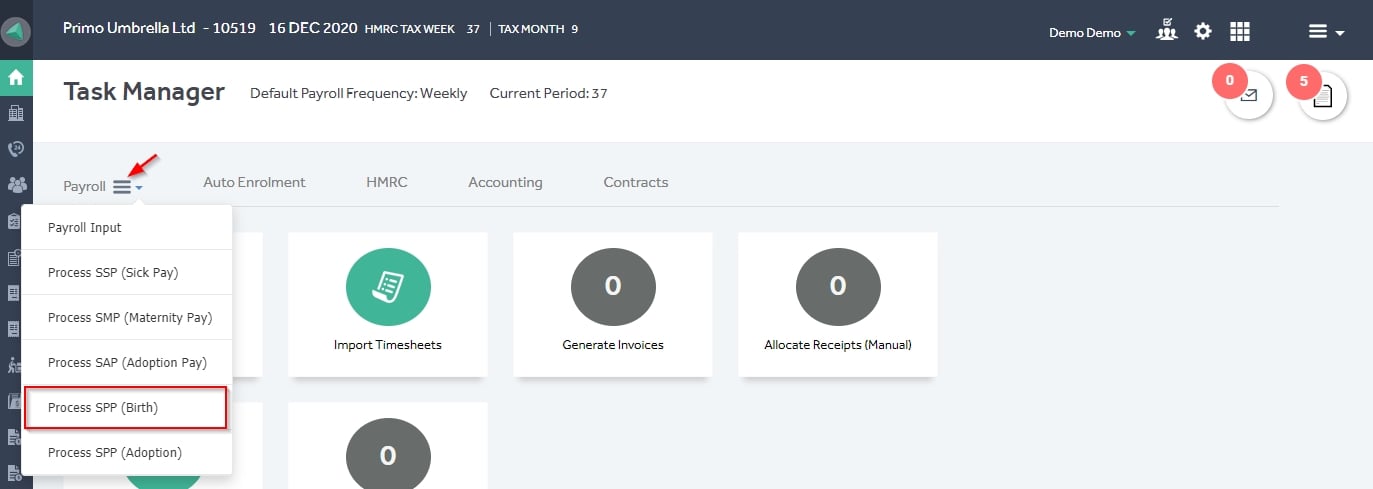Click the green paper-plane logo icon
Image resolution: width=1373 pixels, height=489 pixels.
click(16, 30)
